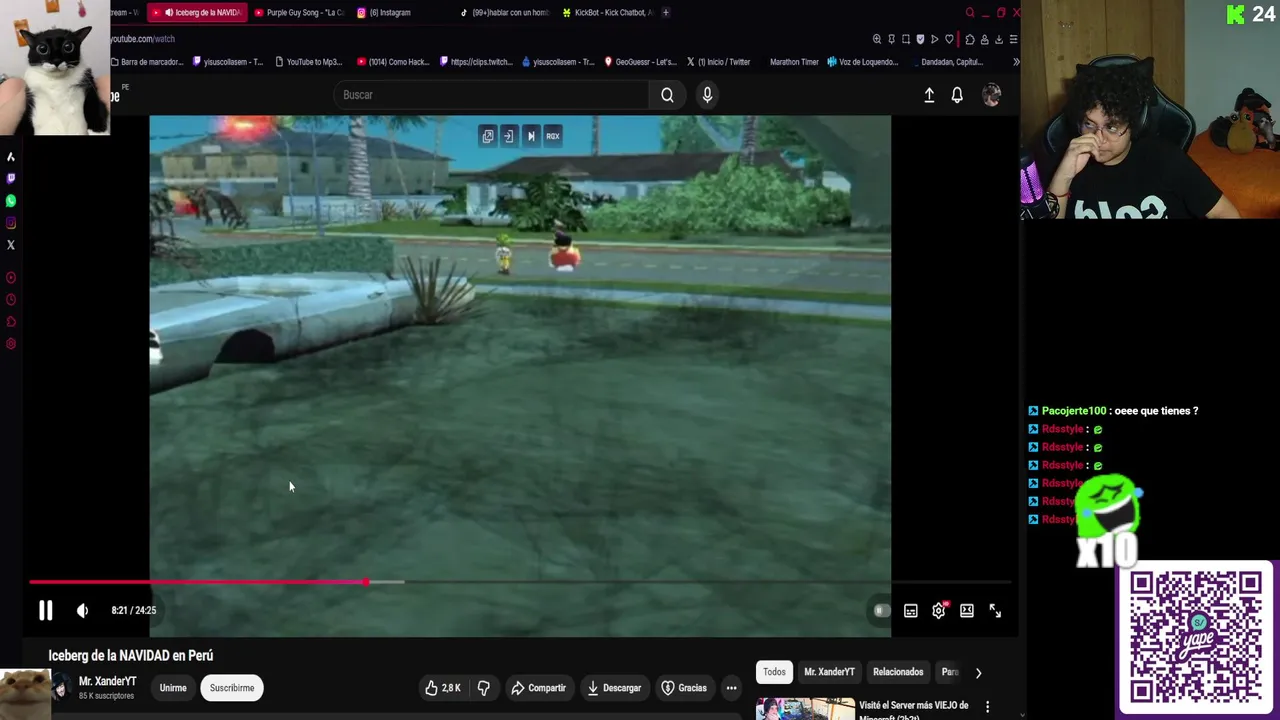Open Twitch icon in browser sidebar

[x=11, y=178]
